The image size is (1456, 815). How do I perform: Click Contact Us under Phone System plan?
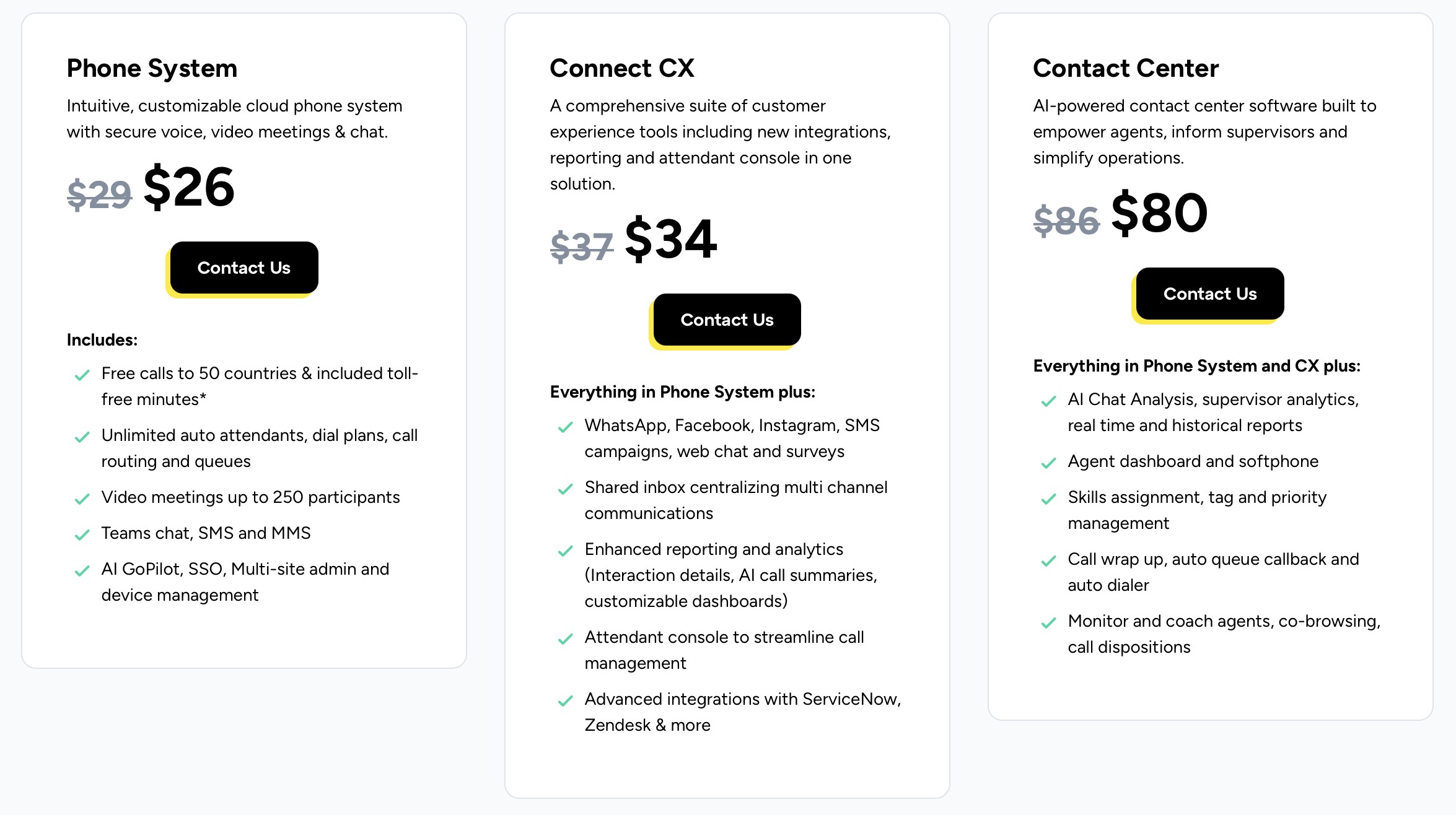click(x=243, y=268)
